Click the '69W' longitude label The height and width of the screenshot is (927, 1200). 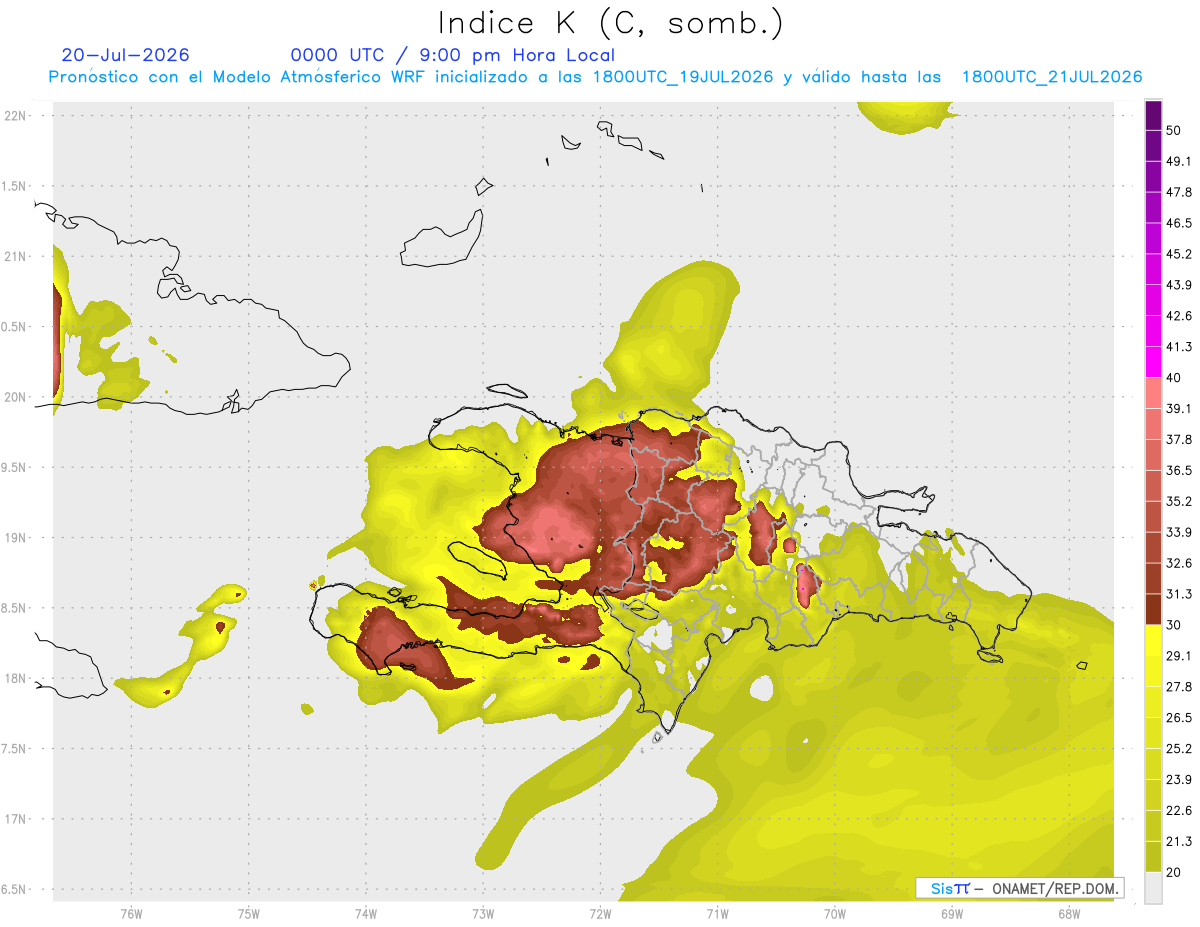(x=952, y=914)
